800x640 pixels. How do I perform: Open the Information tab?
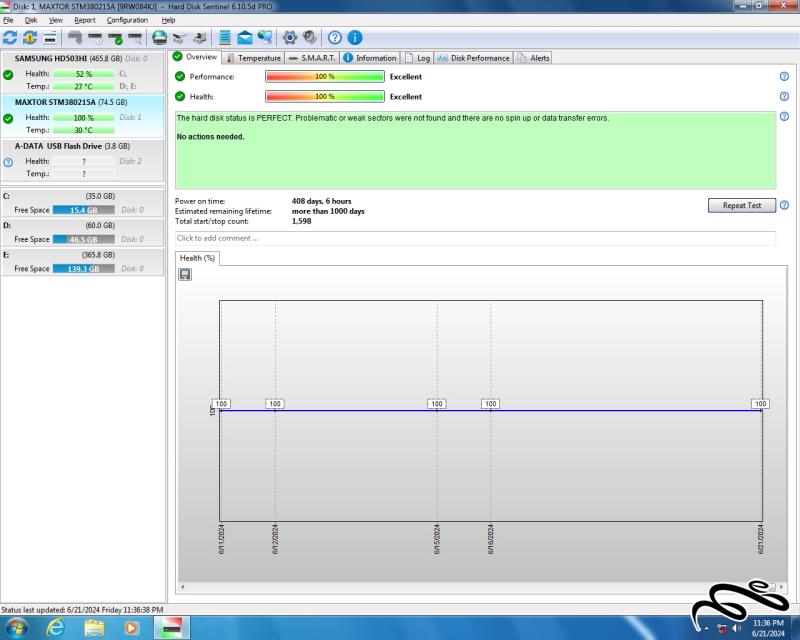(370, 58)
